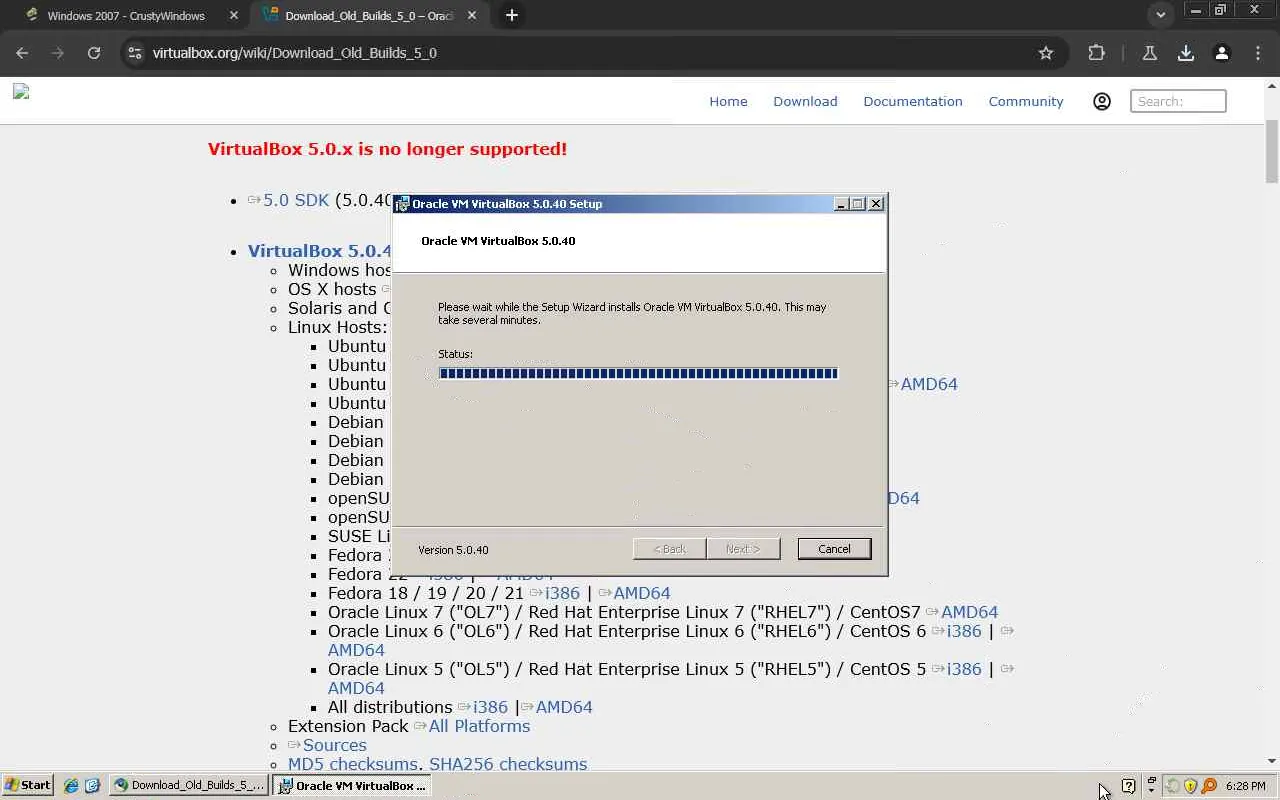Close the Windows 2007 - CrustyWindows tab
Screen dimensions: 1280x800
pos(234,16)
